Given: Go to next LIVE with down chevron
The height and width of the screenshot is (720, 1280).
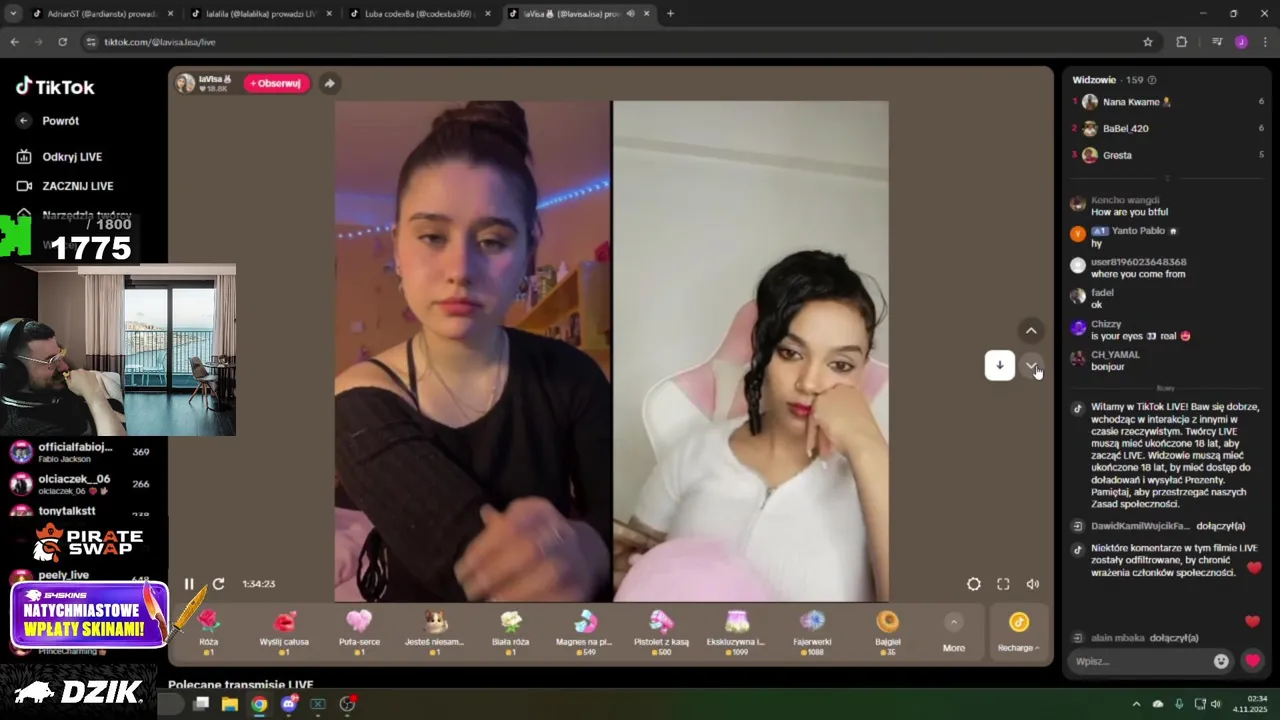Looking at the screenshot, I should tap(1031, 366).
